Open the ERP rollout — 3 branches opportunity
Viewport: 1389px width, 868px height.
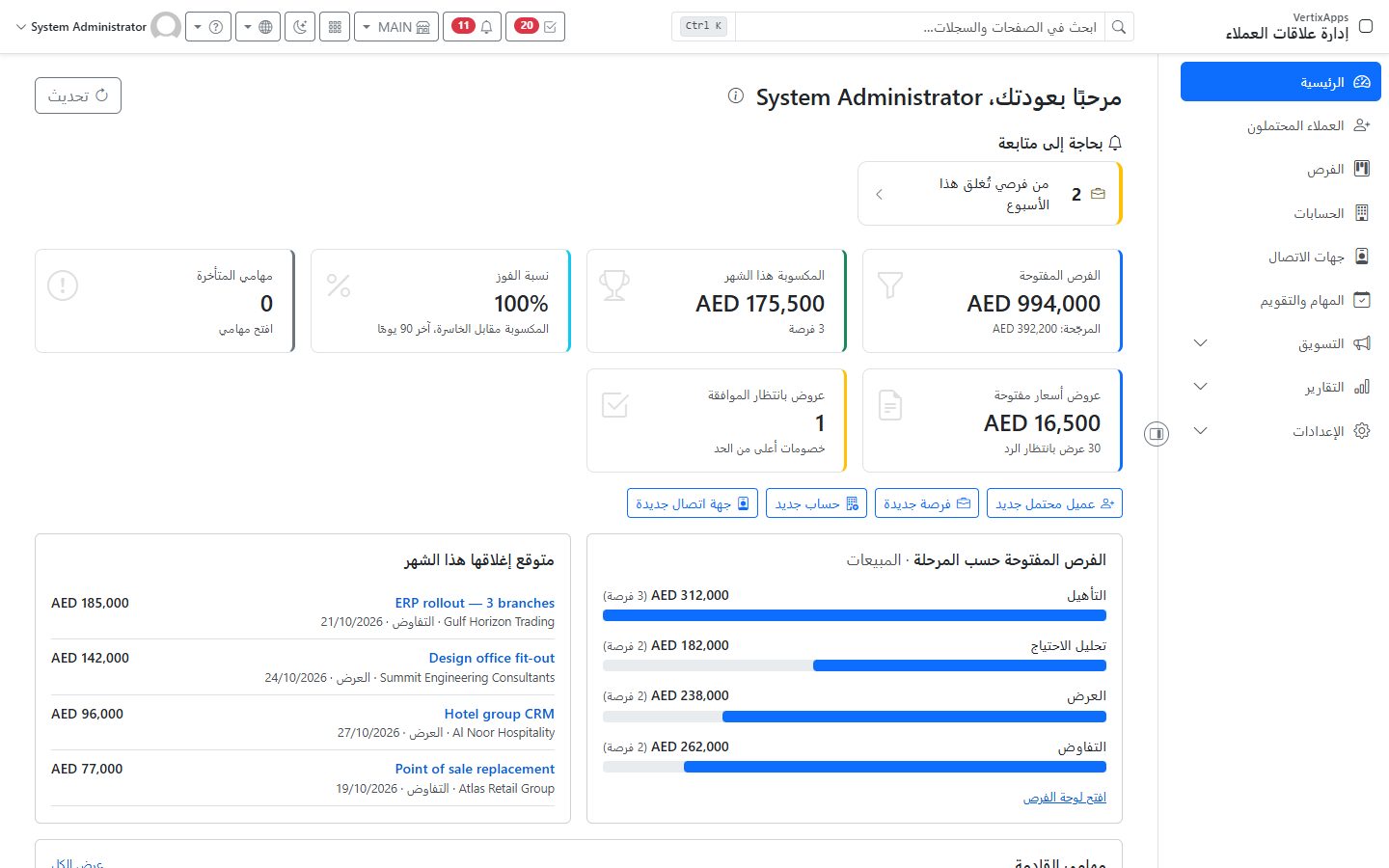[x=475, y=603]
